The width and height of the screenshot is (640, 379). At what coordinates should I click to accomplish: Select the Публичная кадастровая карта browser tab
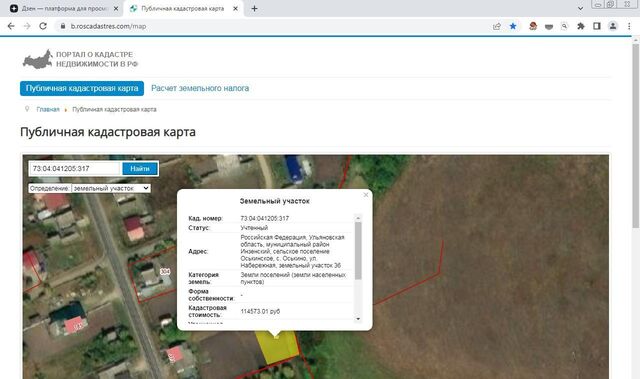184,9
